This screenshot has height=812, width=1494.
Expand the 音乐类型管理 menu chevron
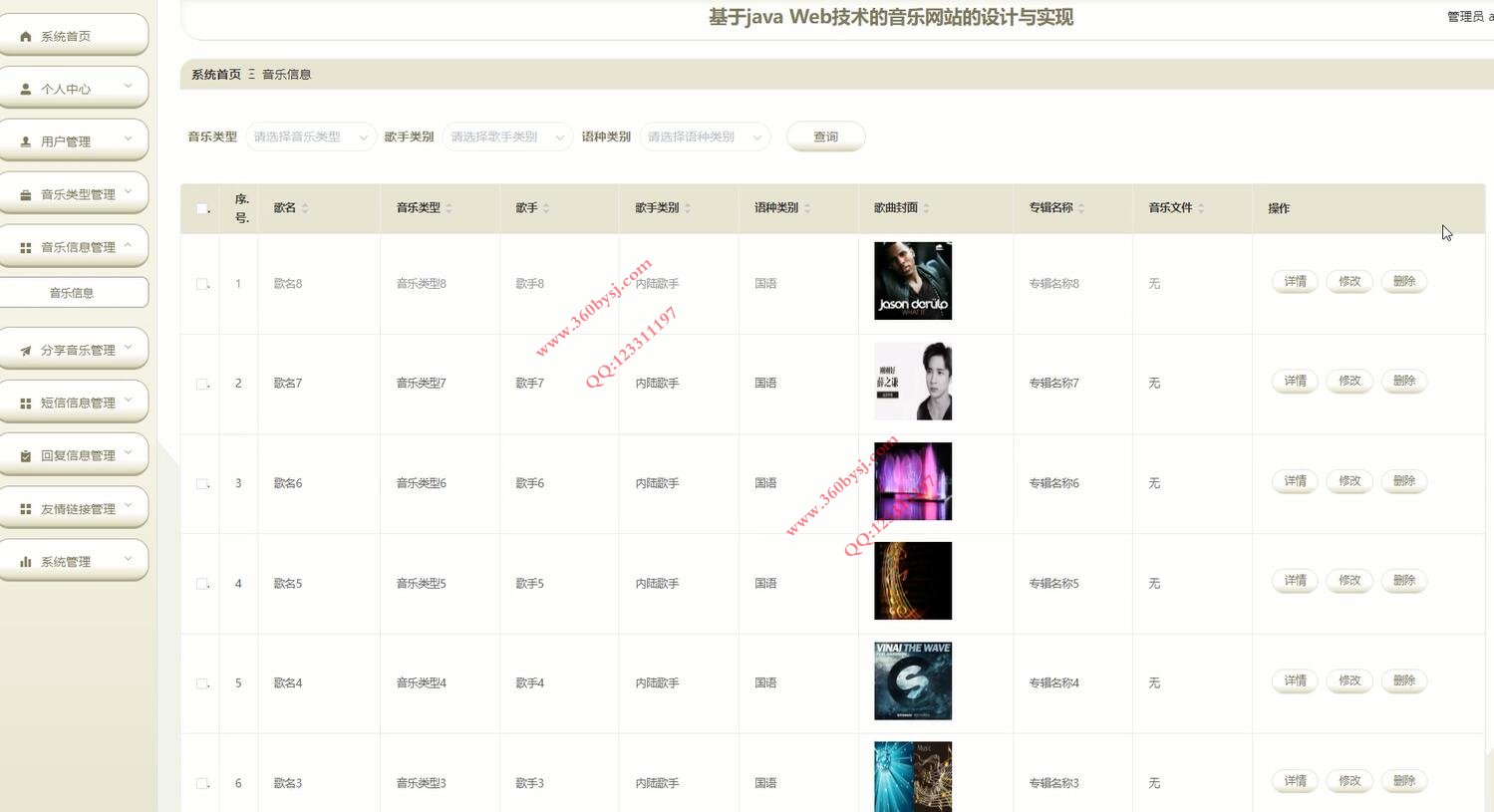(x=128, y=192)
